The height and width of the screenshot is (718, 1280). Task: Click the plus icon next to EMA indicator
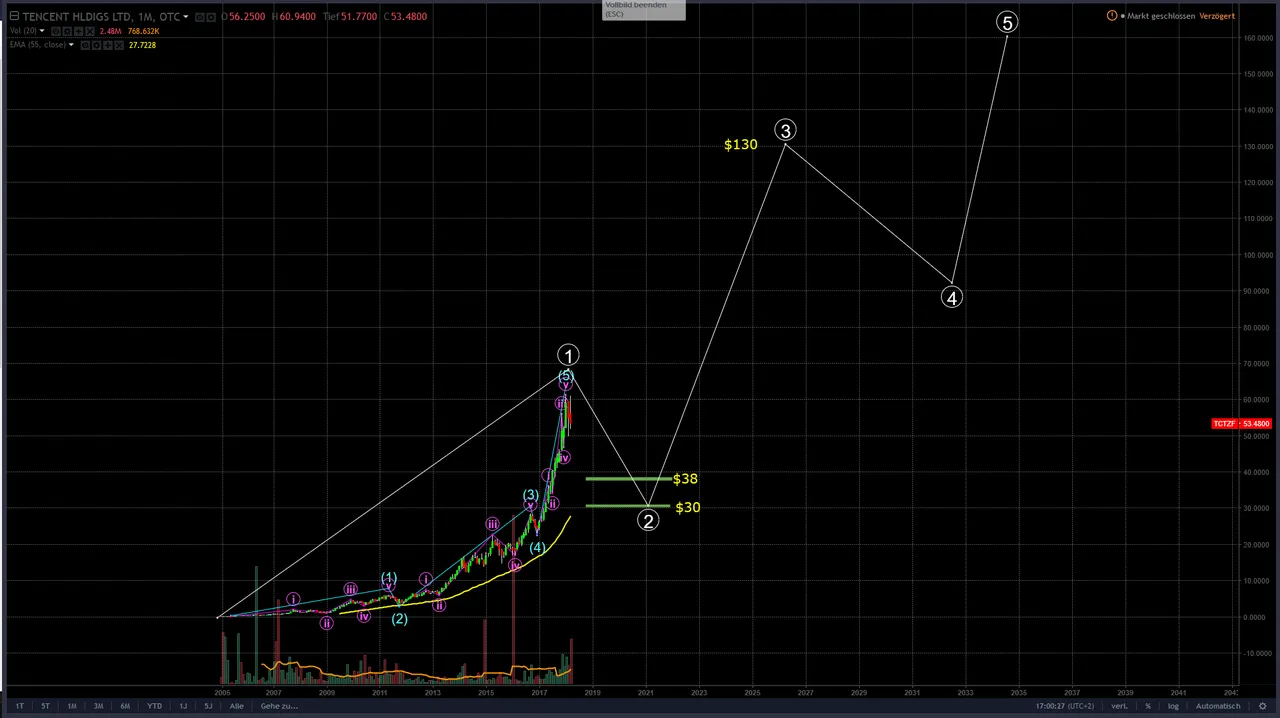pos(107,45)
